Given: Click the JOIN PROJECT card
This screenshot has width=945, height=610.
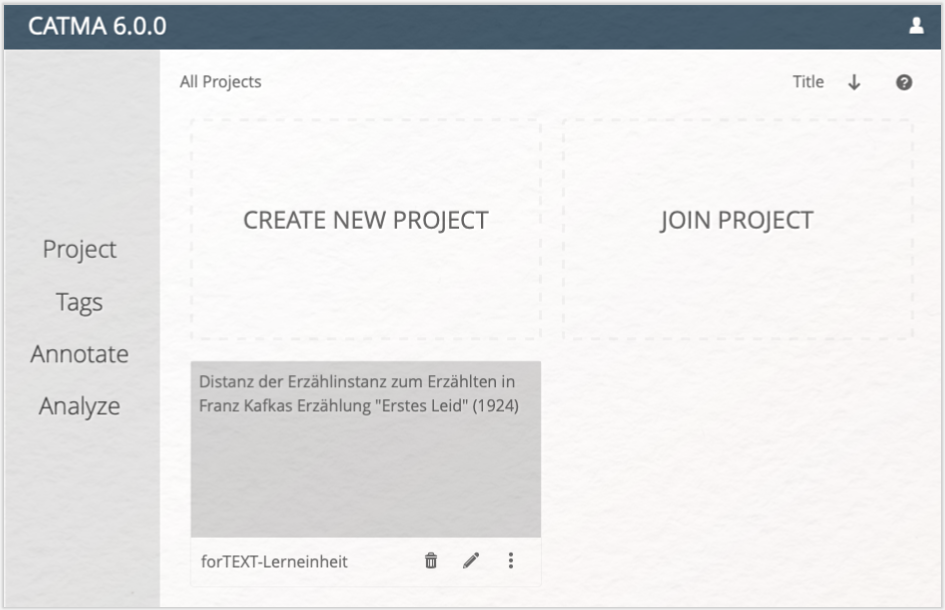Looking at the screenshot, I should point(738,228).
